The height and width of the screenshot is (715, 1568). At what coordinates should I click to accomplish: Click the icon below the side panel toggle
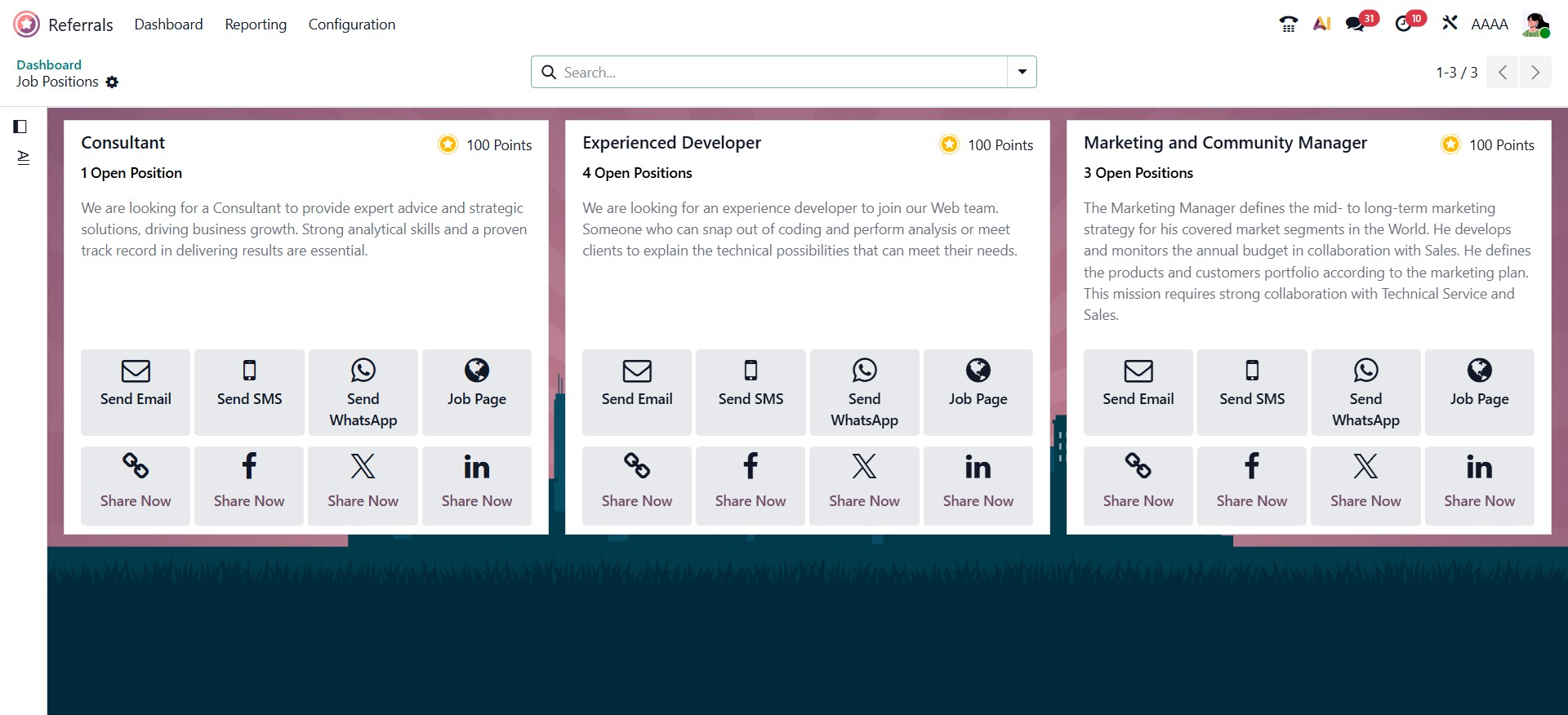[x=23, y=158]
